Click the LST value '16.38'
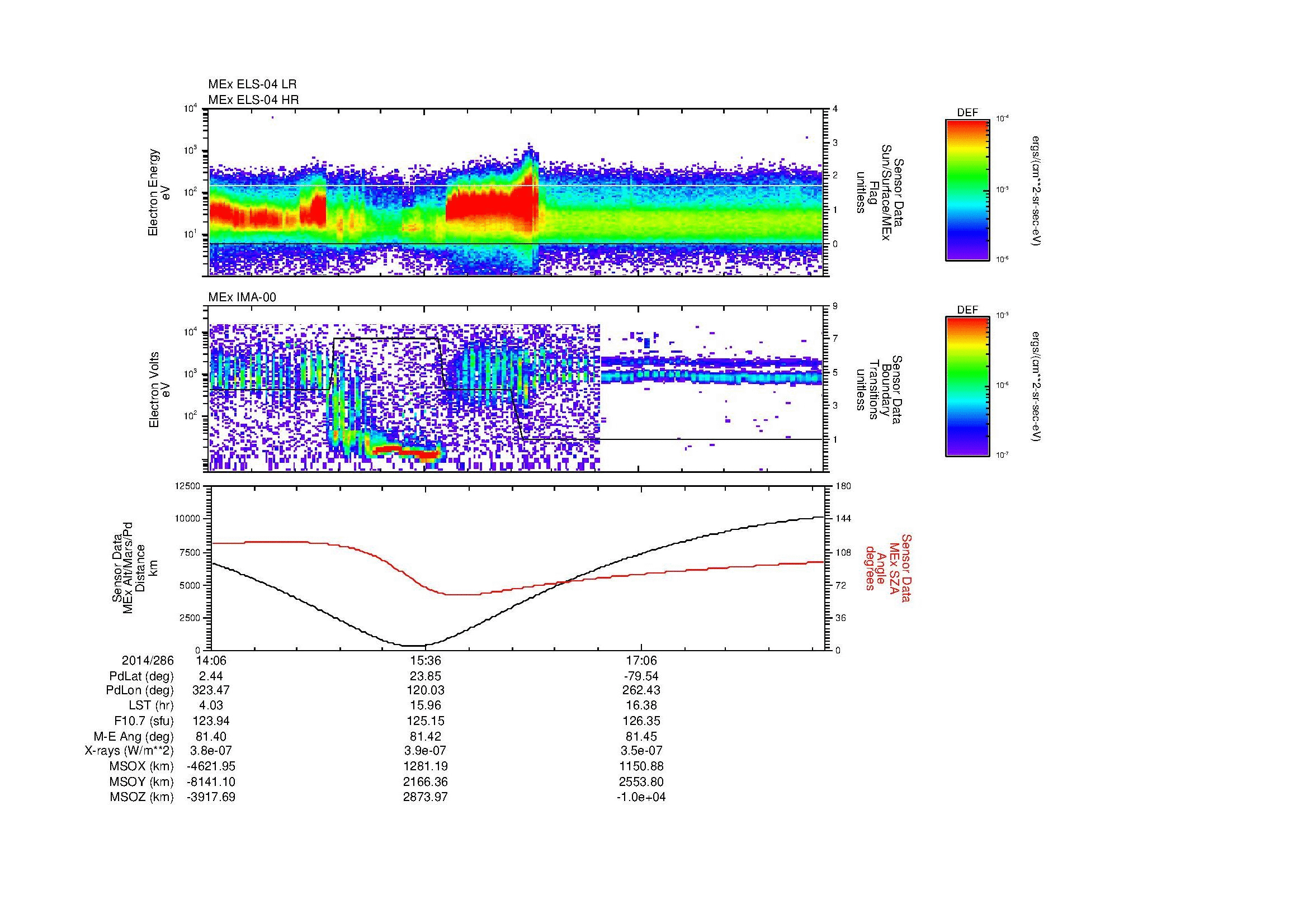1308x924 pixels. point(641,706)
